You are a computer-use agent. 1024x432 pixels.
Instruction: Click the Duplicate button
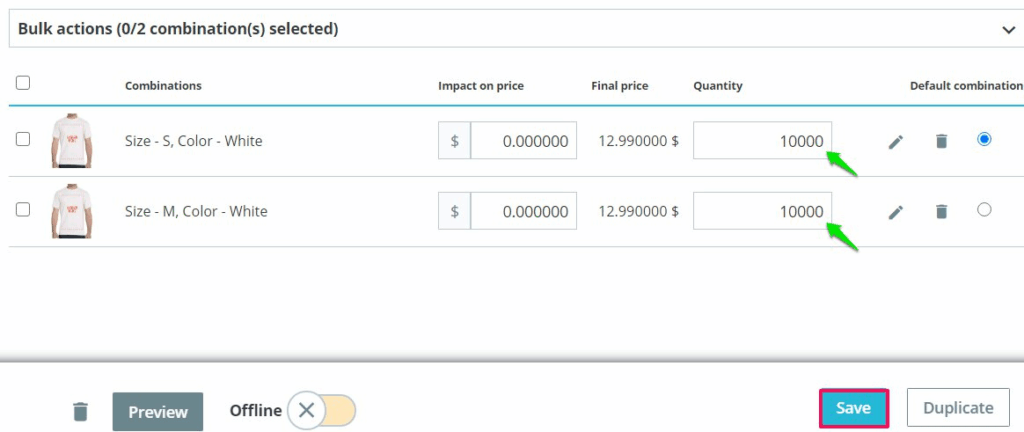pos(957,408)
